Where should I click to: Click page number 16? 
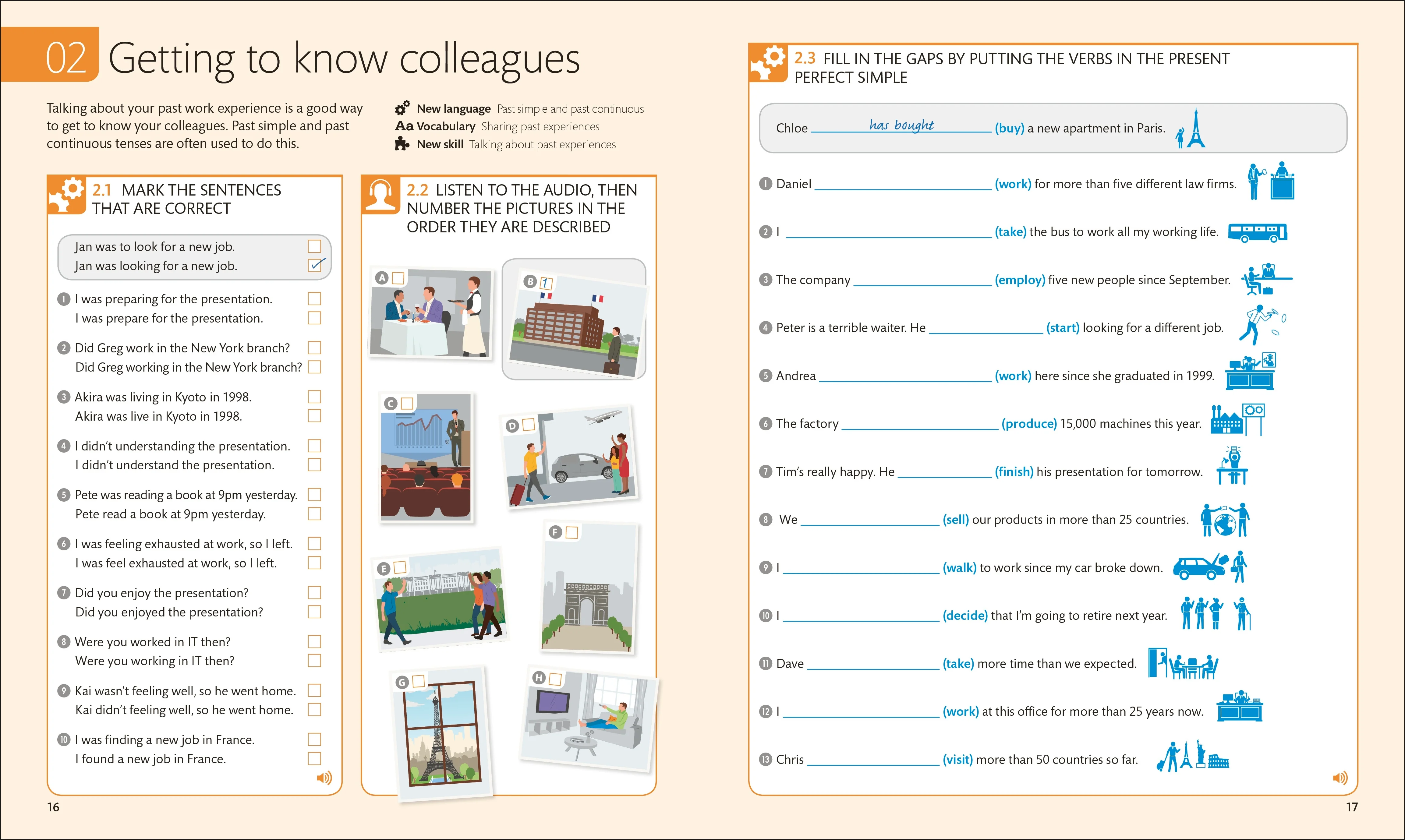[53, 807]
